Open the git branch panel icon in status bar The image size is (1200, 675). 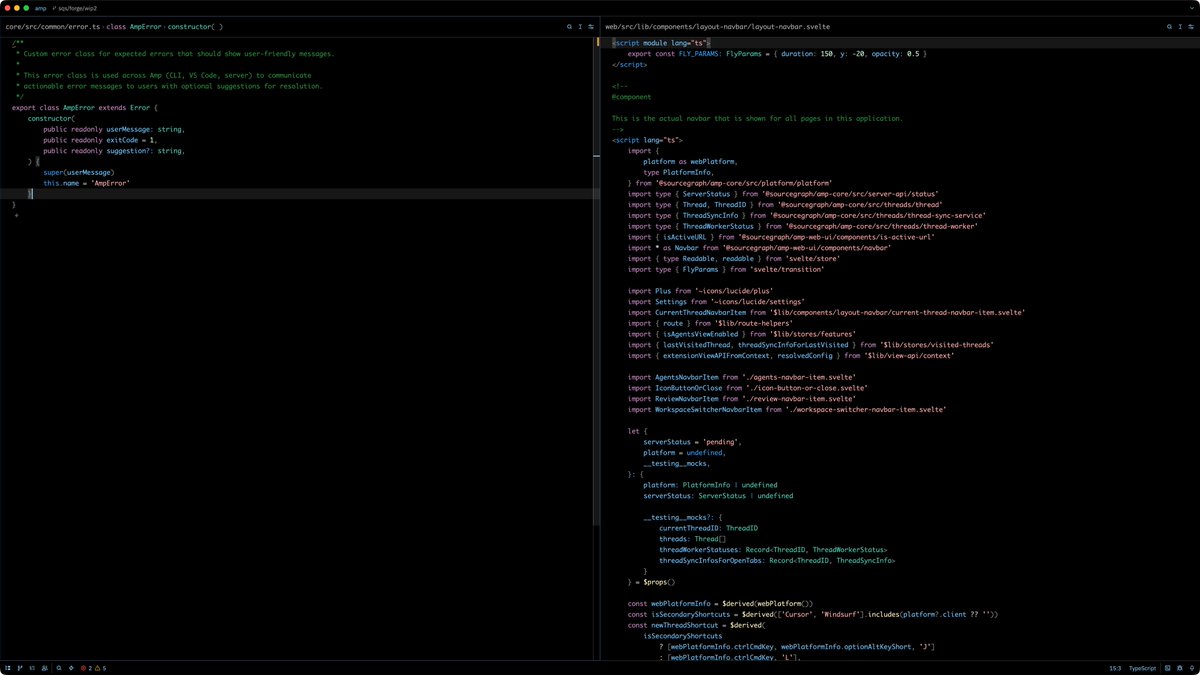(20, 668)
